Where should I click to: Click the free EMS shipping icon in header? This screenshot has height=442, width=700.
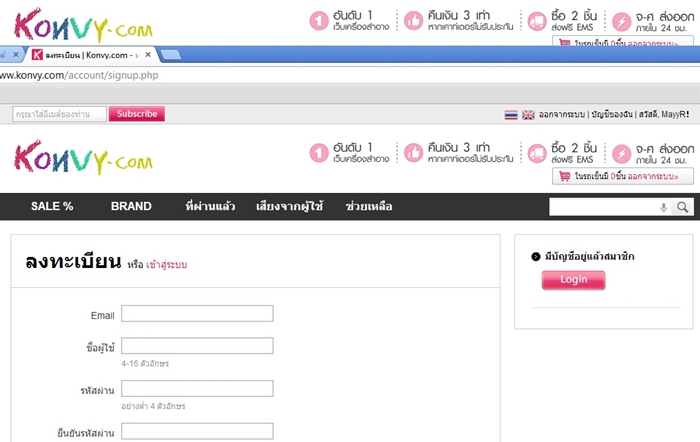click(537, 153)
